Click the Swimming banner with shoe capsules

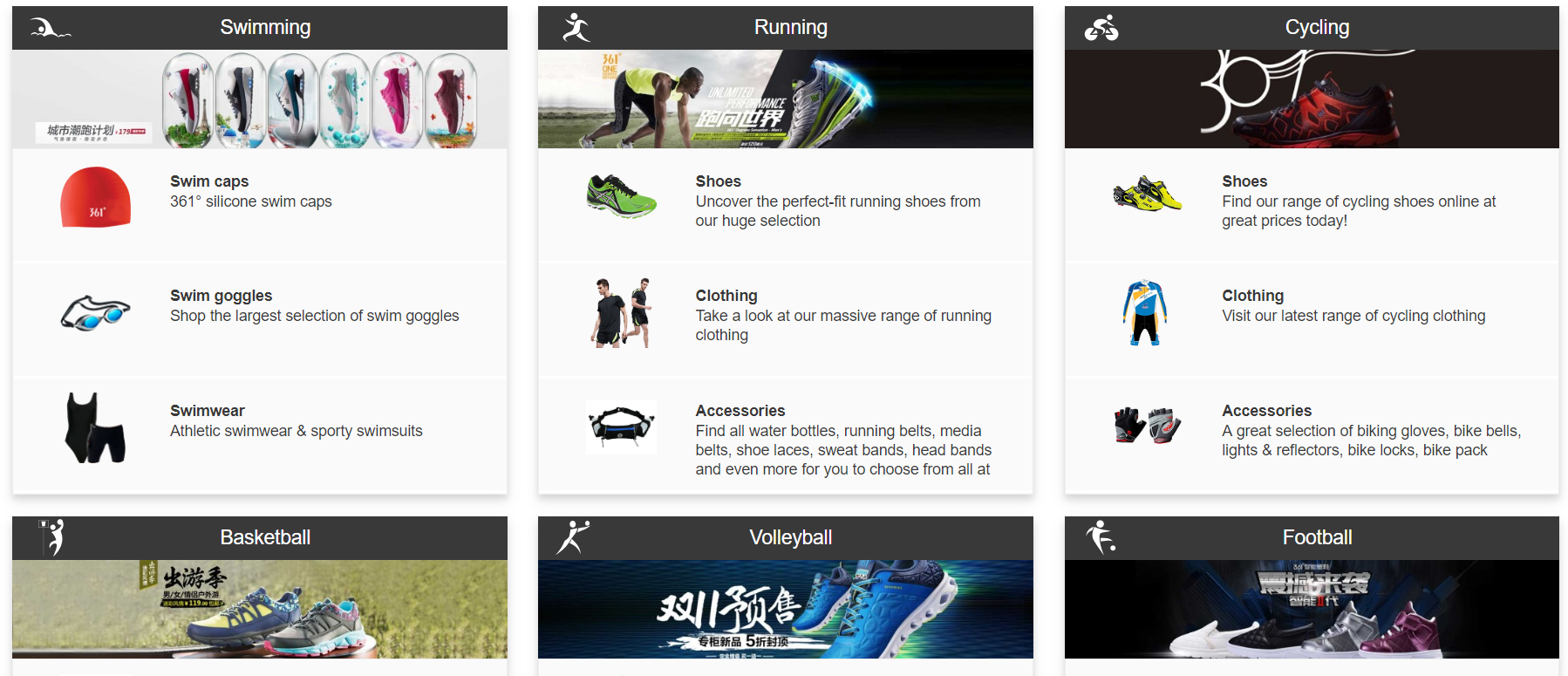[260, 99]
